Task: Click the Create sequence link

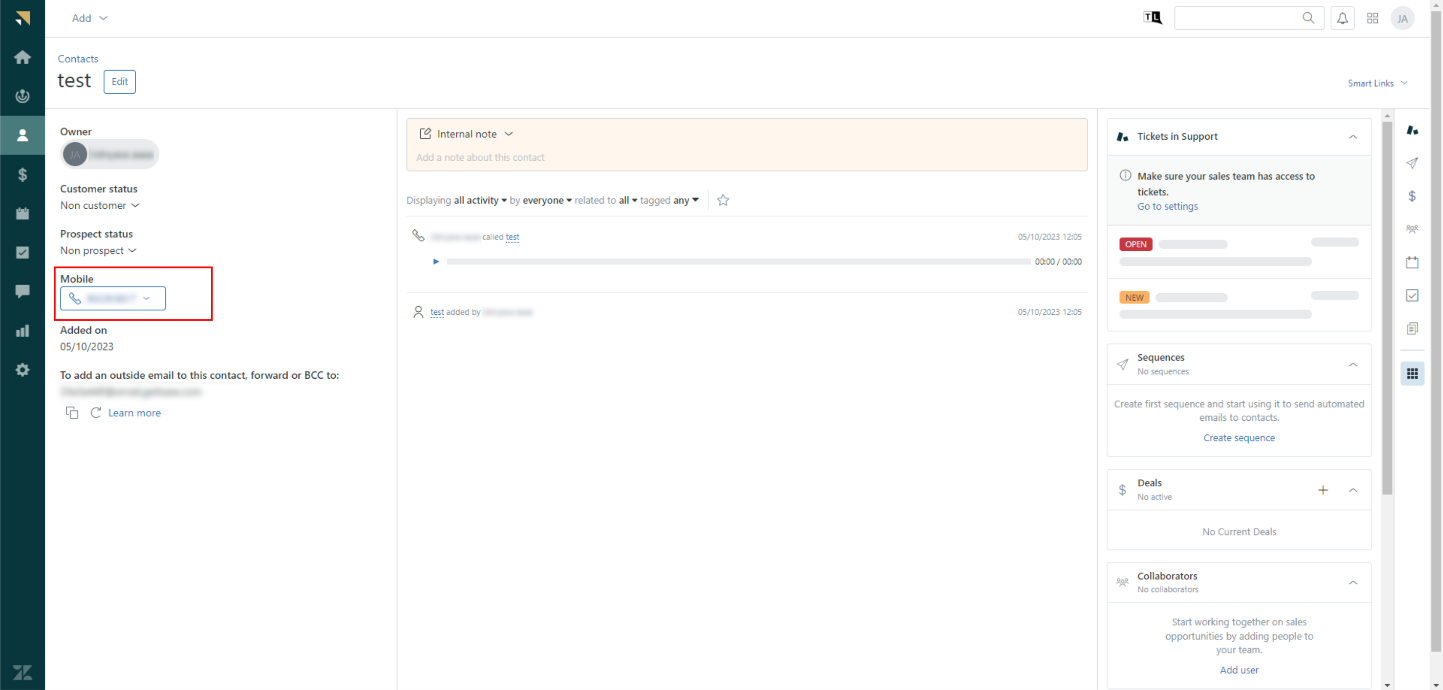Action: pyautogui.click(x=1239, y=438)
